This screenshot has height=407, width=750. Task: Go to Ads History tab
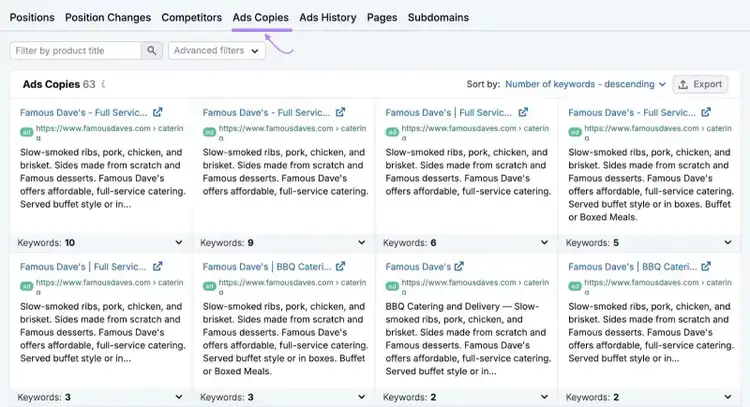328,17
